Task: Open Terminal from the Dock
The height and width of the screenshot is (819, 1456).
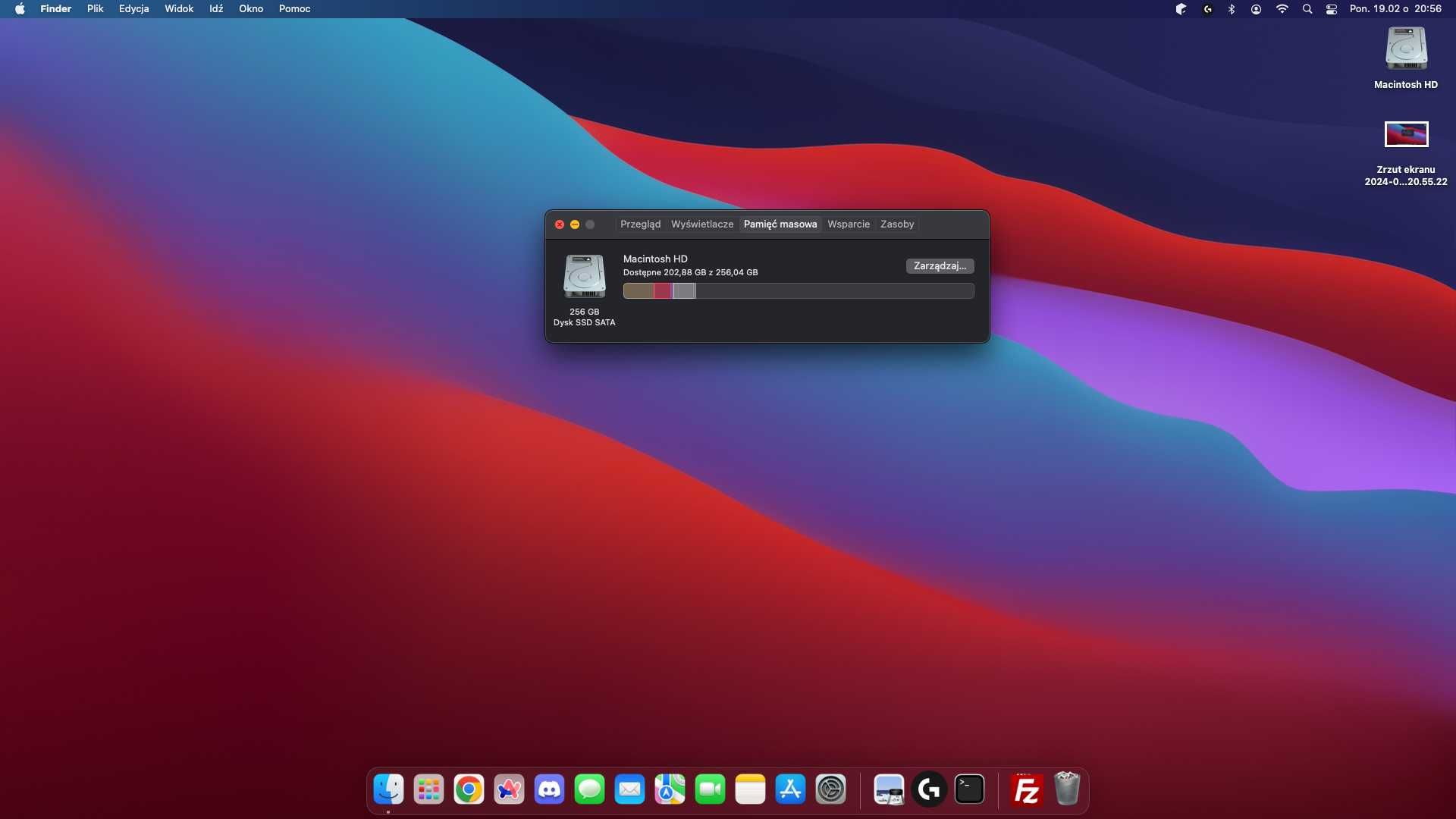Action: 969,789
